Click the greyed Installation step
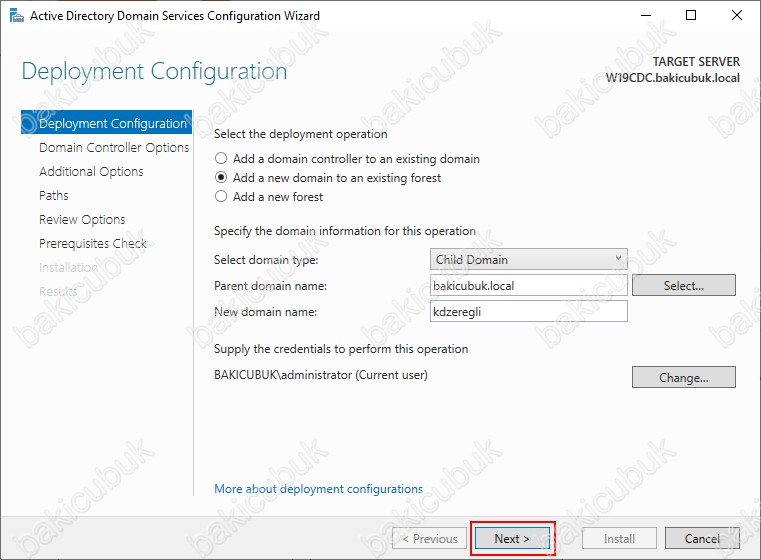This screenshot has height=560, width=761. point(68,267)
